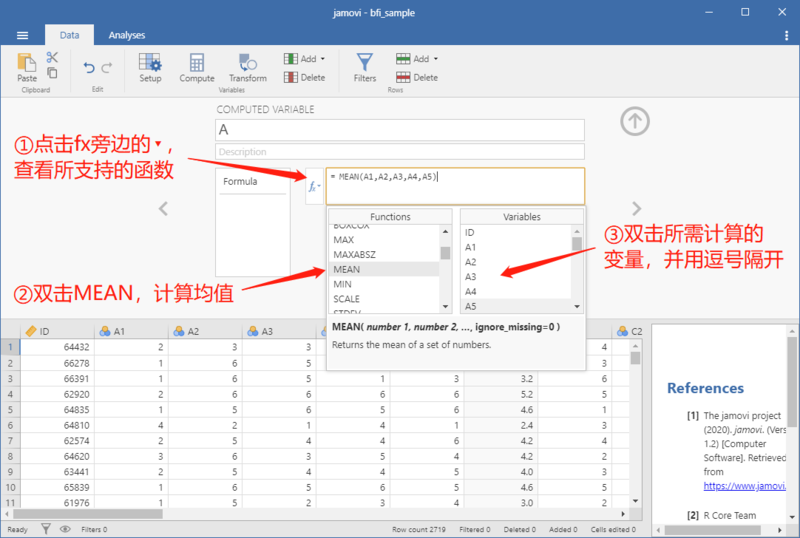
Task: Click the Undo arrow icon
Action: [x=89, y=67]
